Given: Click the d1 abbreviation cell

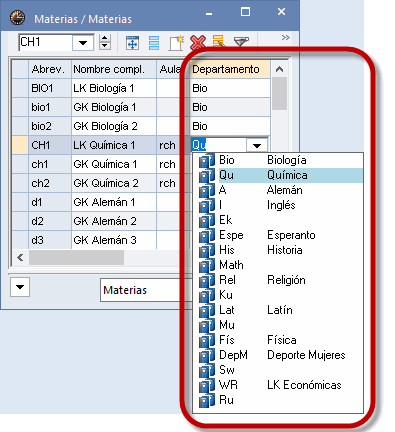Looking at the screenshot, I should click(50, 202).
